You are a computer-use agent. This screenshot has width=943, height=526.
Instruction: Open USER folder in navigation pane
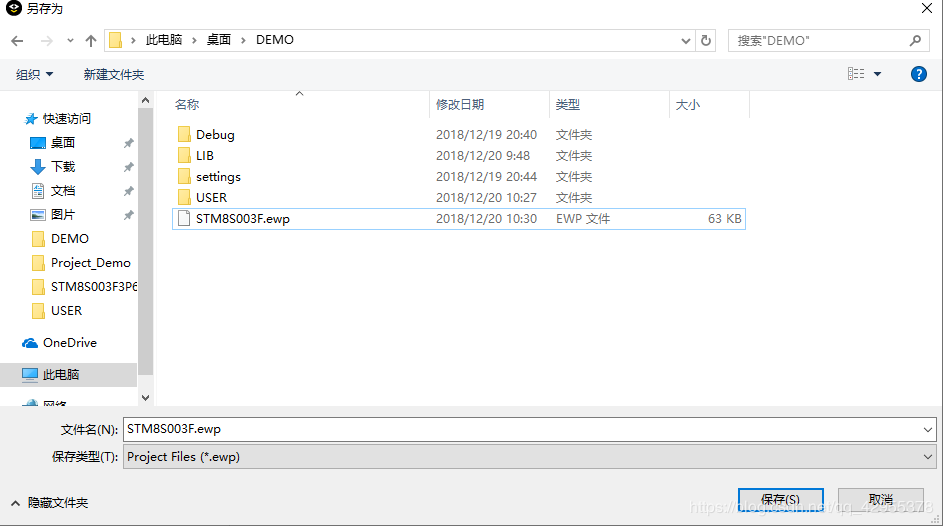point(66,311)
